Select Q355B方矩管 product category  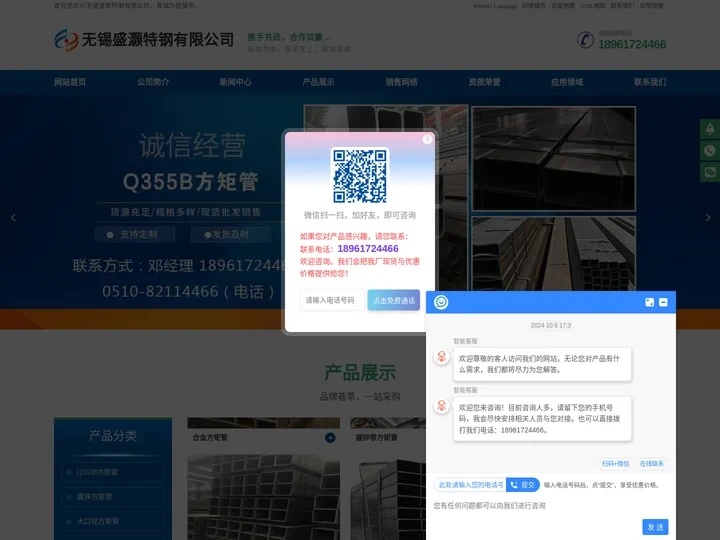113,472
